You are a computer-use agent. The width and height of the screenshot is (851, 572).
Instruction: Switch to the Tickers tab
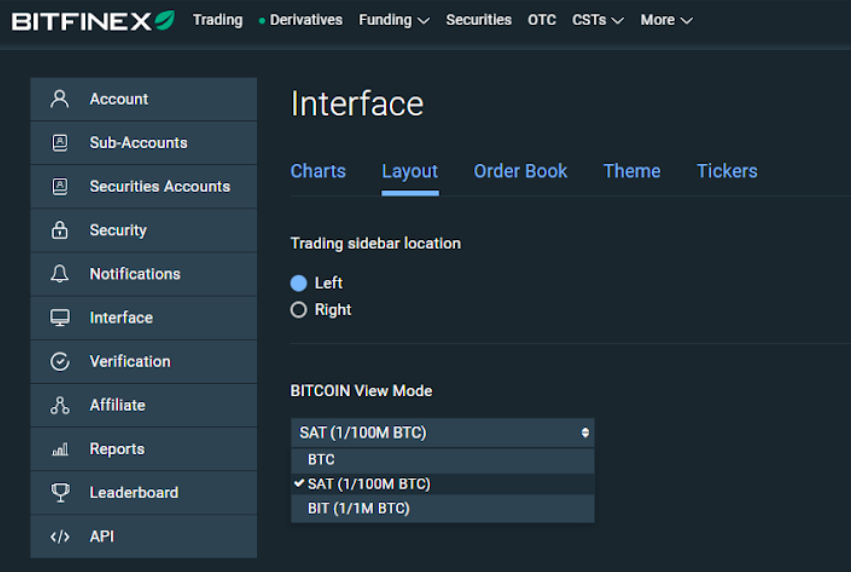click(x=727, y=171)
